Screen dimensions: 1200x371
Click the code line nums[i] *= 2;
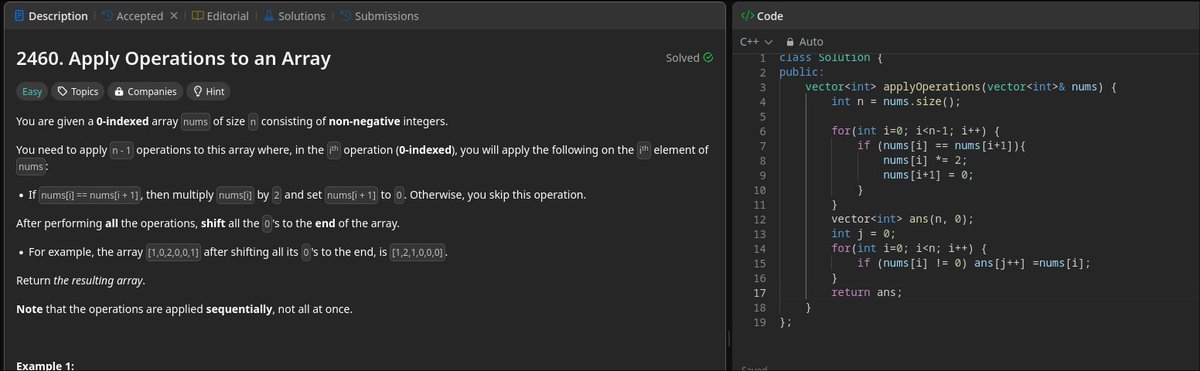(x=925, y=160)
